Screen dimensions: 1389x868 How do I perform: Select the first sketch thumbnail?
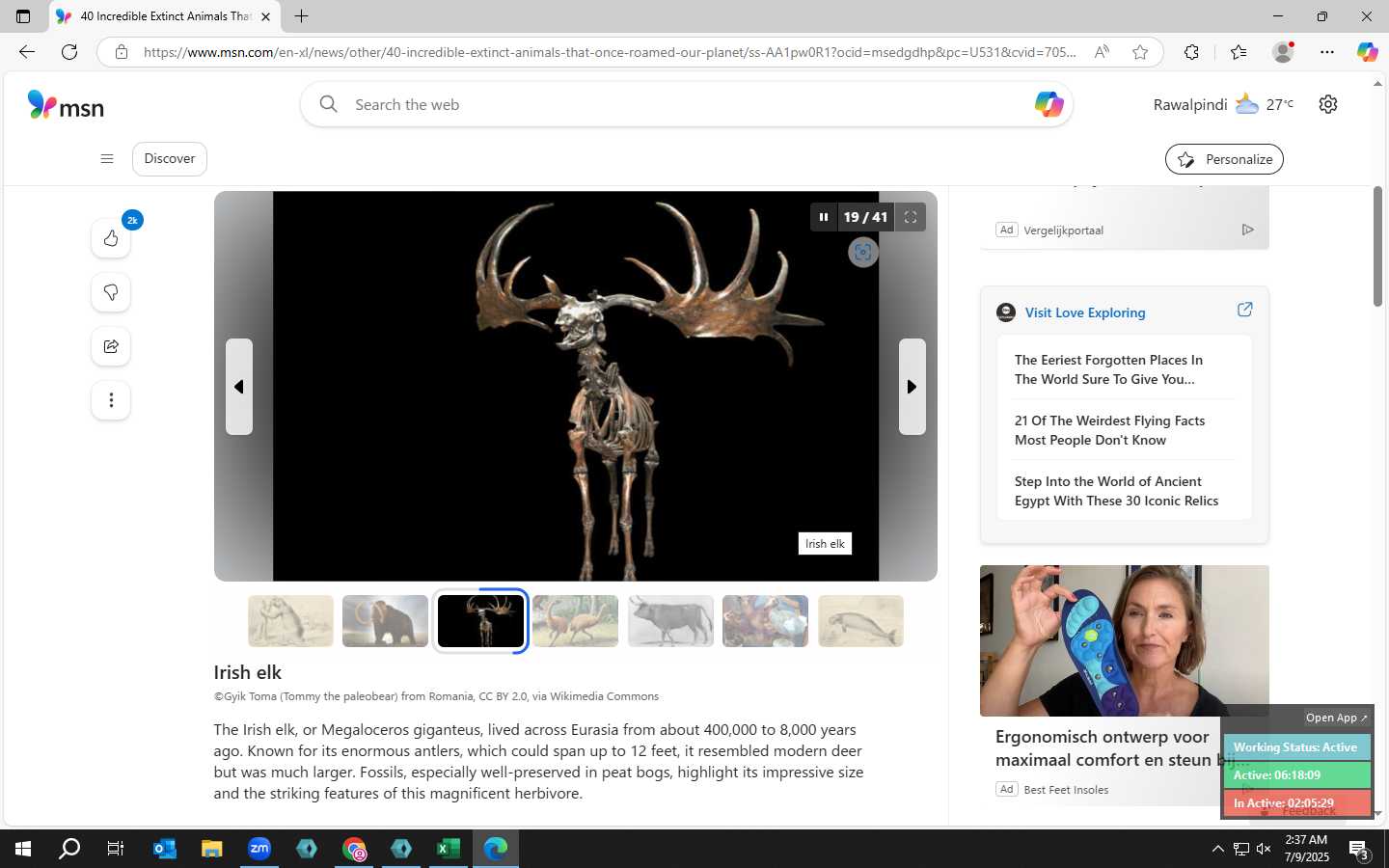click(290, 621)
